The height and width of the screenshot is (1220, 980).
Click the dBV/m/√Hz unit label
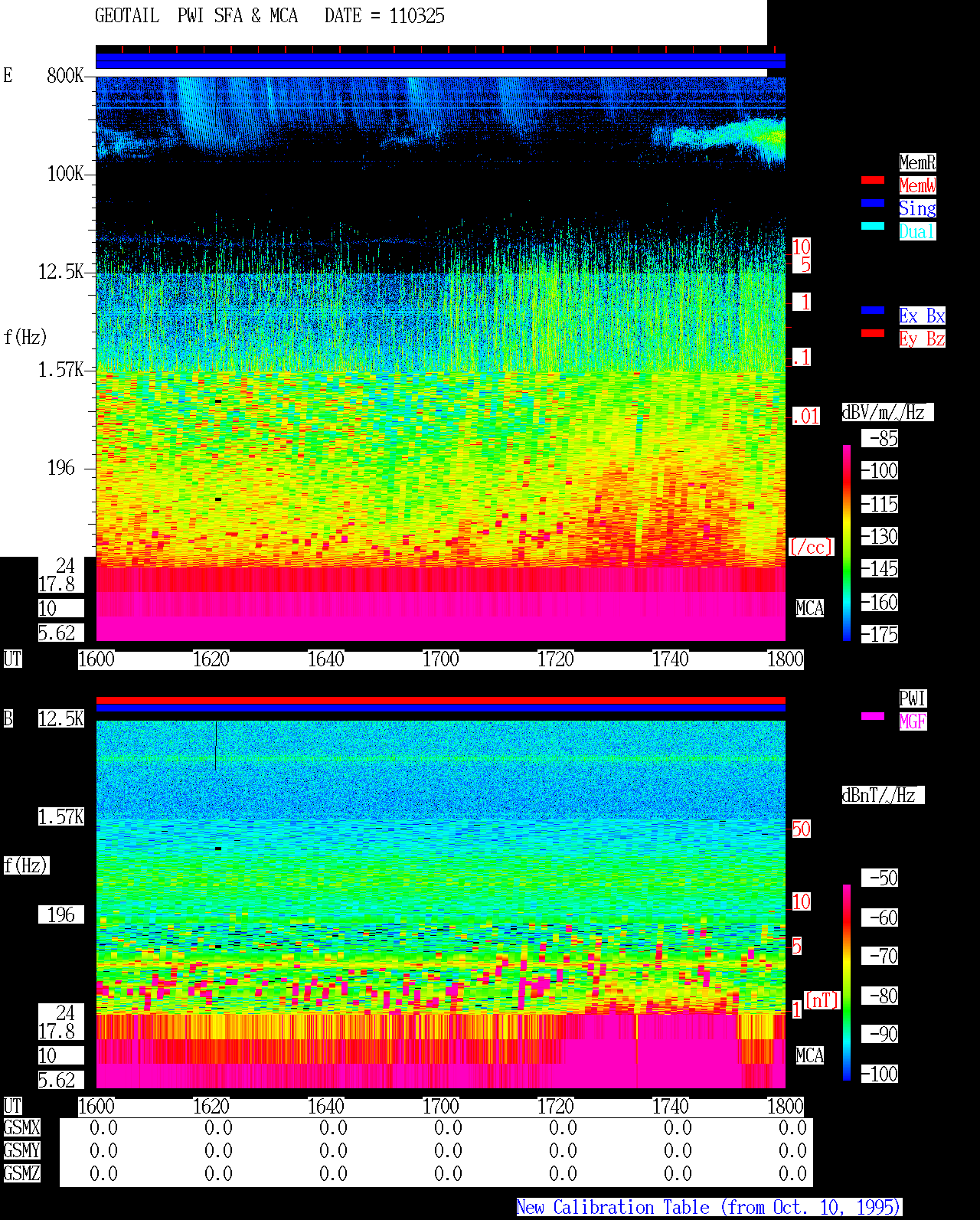887,412
